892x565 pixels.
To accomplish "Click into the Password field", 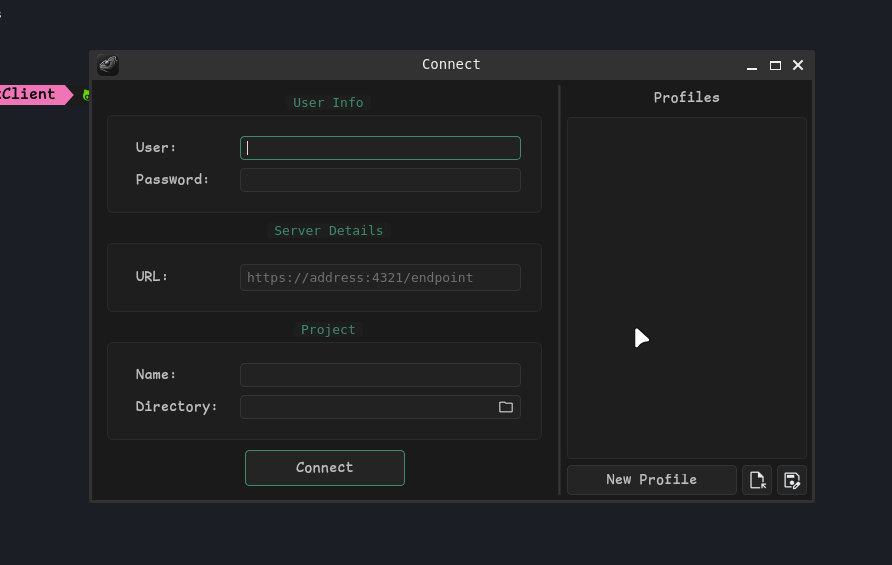I will pos(380,180).
